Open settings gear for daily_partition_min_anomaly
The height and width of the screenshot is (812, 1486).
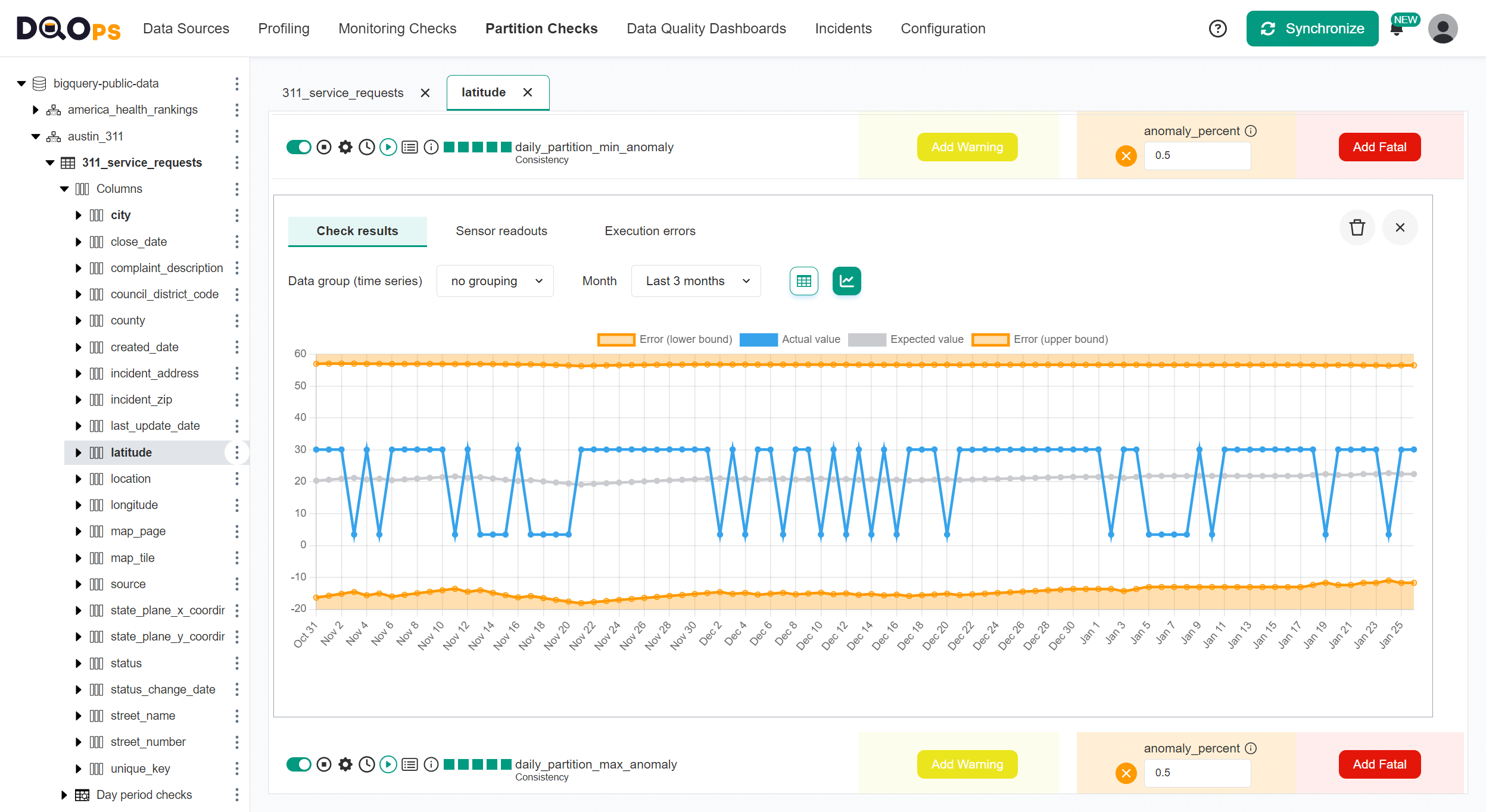[345, 147]
